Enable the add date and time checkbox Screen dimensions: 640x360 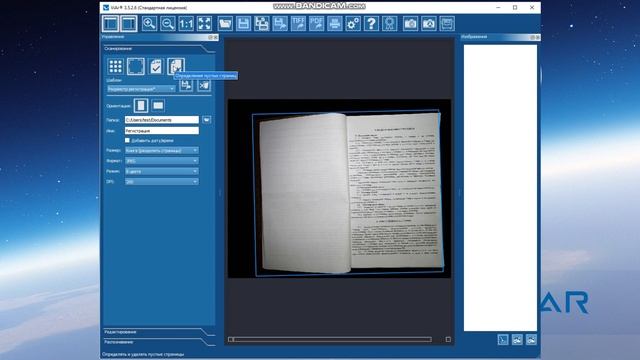tap(127, 140)
